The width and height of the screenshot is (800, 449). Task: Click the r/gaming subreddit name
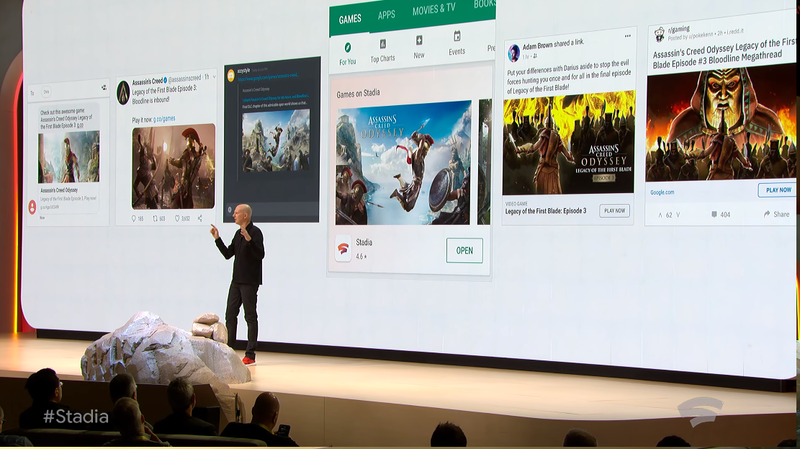679,29
